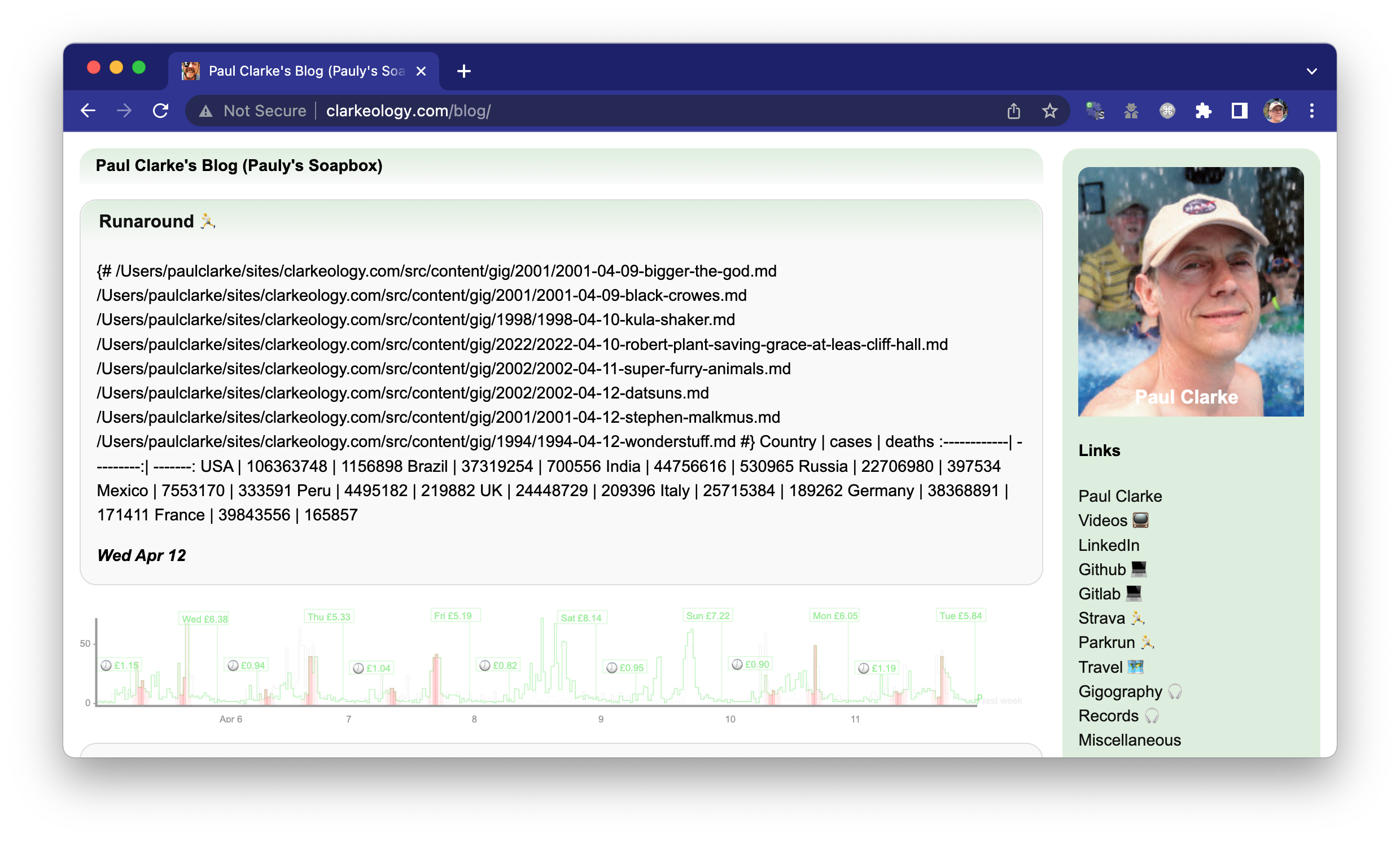Click the £1.15 clock marker on chart
This screenshot has height=841, width=1400.
click(x=120, y=665)
